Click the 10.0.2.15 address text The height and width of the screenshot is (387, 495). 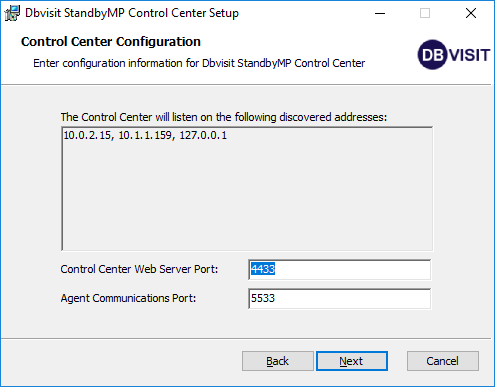(x=87, y=135)
